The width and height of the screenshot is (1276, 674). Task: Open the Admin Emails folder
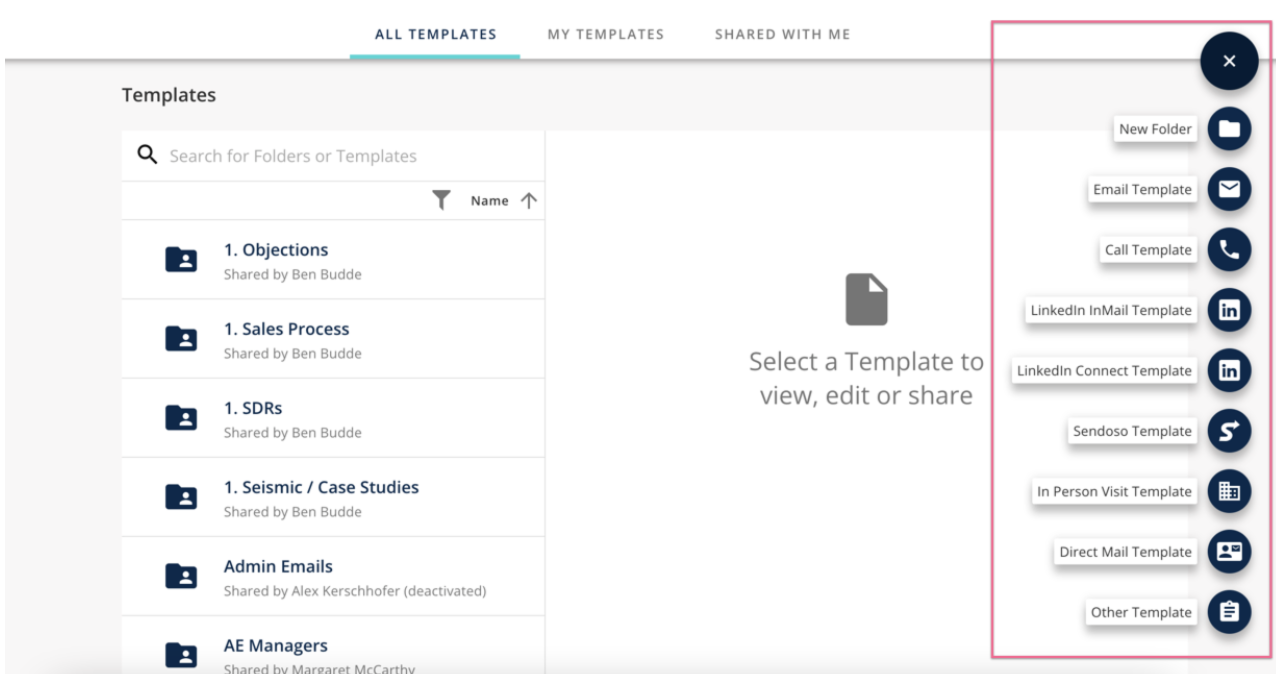pos(278,567)
